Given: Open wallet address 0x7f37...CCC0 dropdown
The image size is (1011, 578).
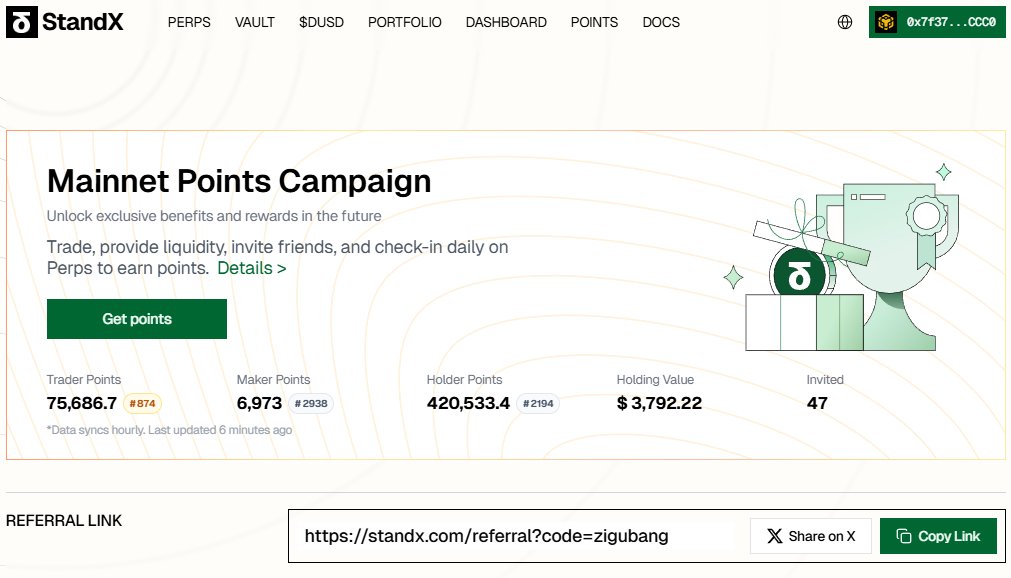Looking at the screenshot, I should [937, 22].
